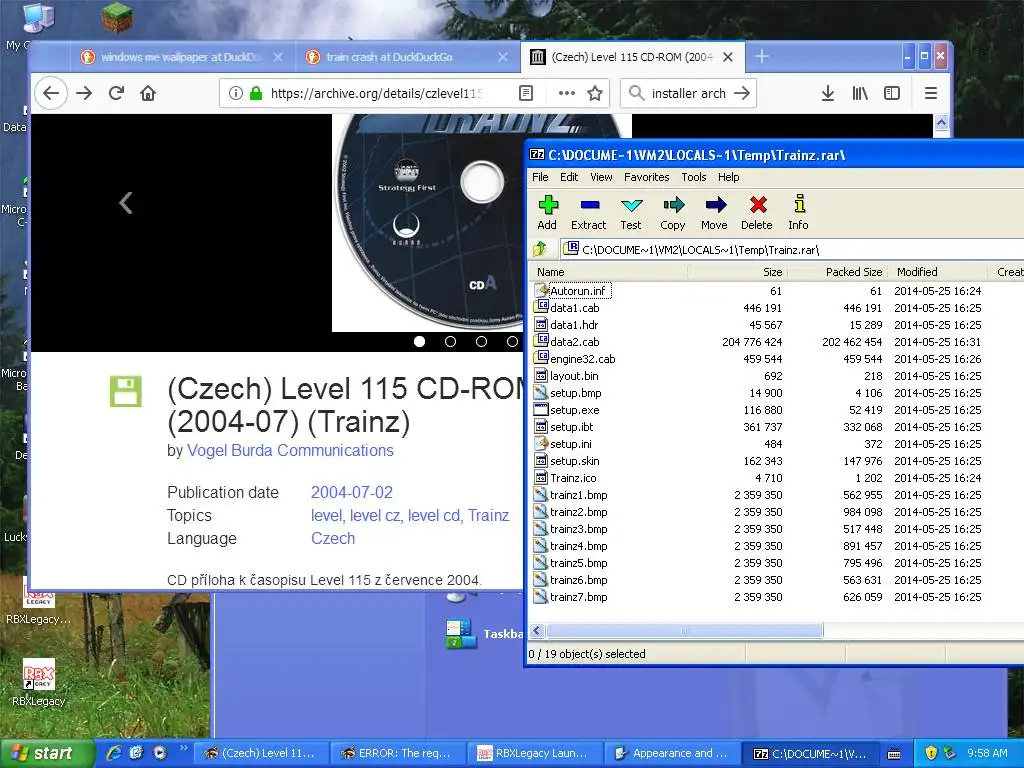Click the Info toolbar icon in 7-Zip
The height and width of the screenshot is (768, 1024).
tap(798, 213)
